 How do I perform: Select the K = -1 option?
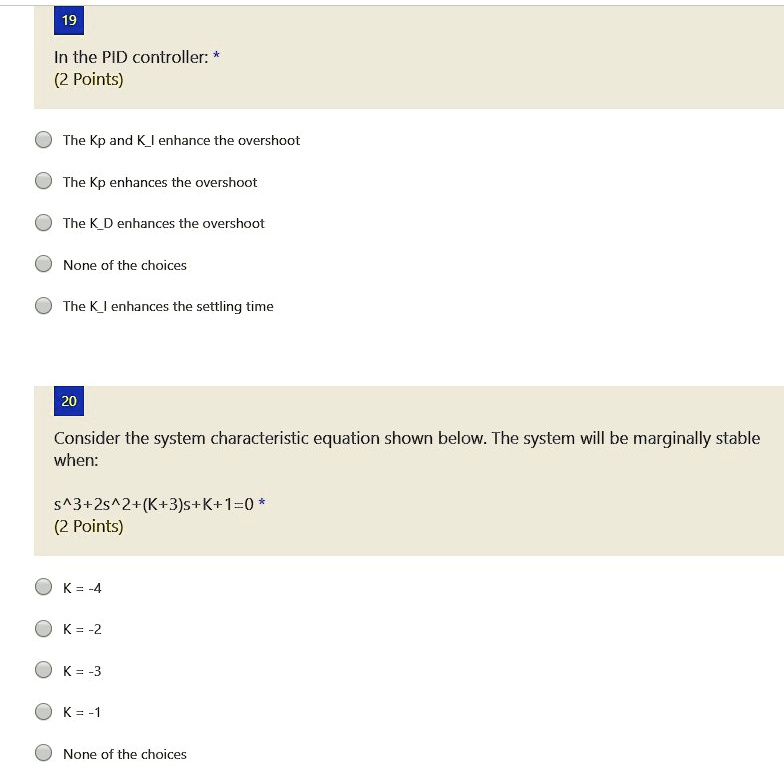tap(44, 712)
